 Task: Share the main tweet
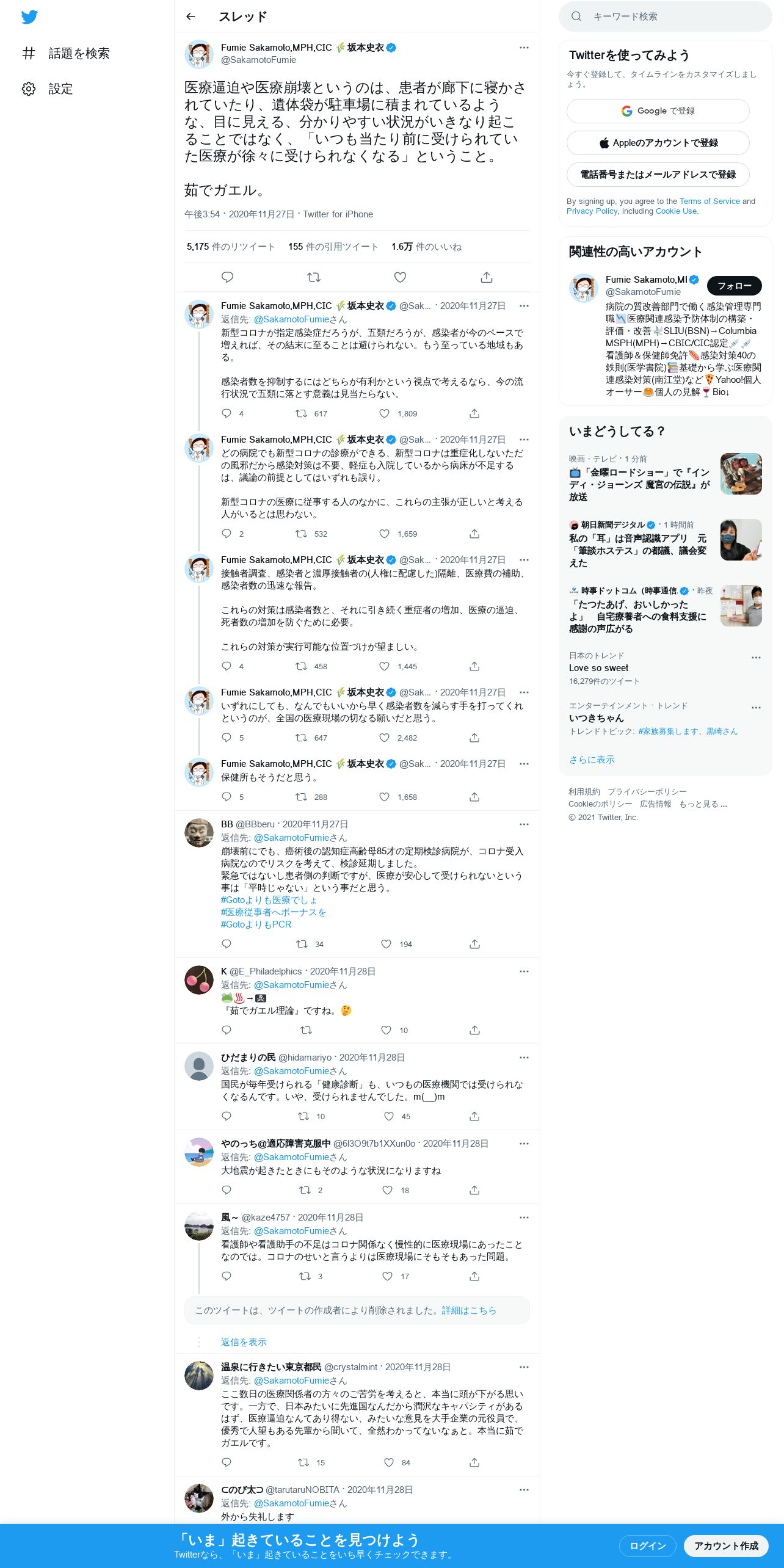[x=487, y=277]
